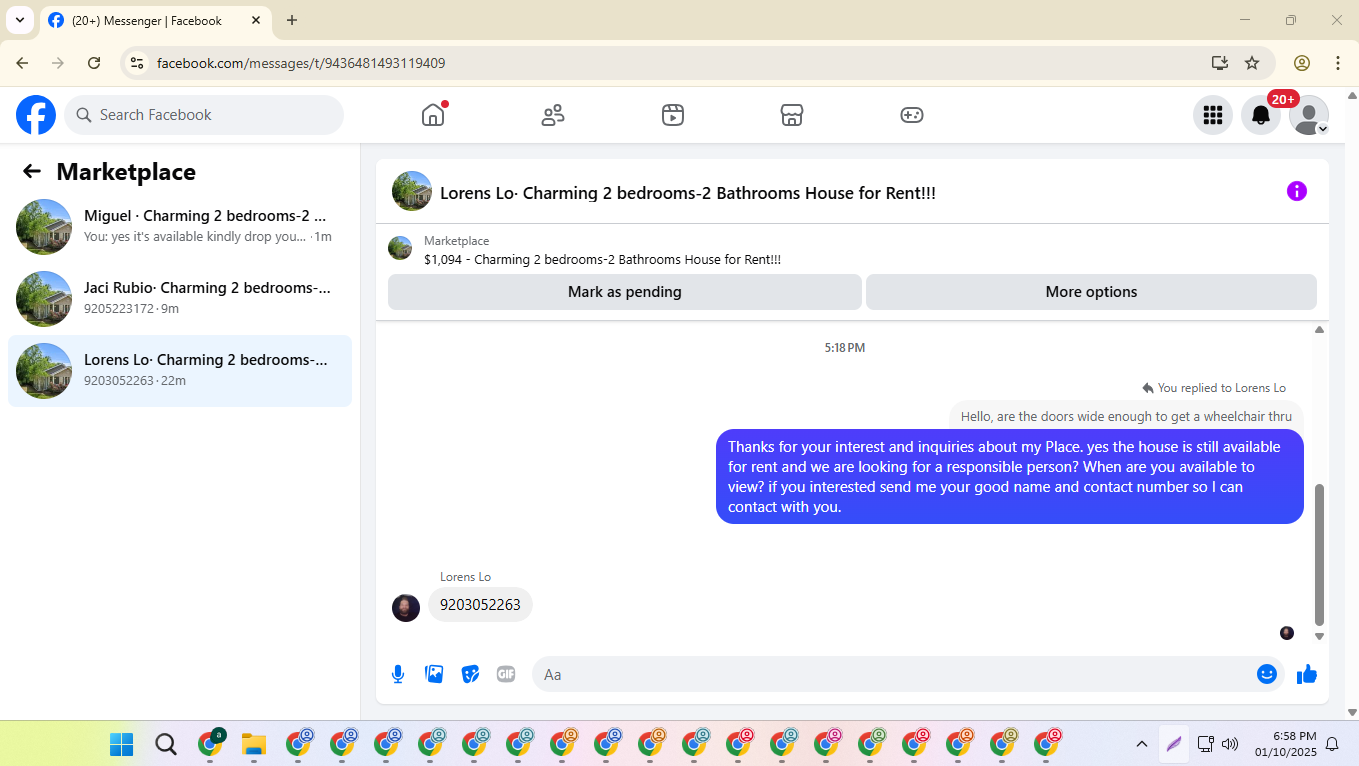Screen dimensions: 1359x766
Task: Open Miguel's Marketplace conversation
Action: click(x=180, y=227)
